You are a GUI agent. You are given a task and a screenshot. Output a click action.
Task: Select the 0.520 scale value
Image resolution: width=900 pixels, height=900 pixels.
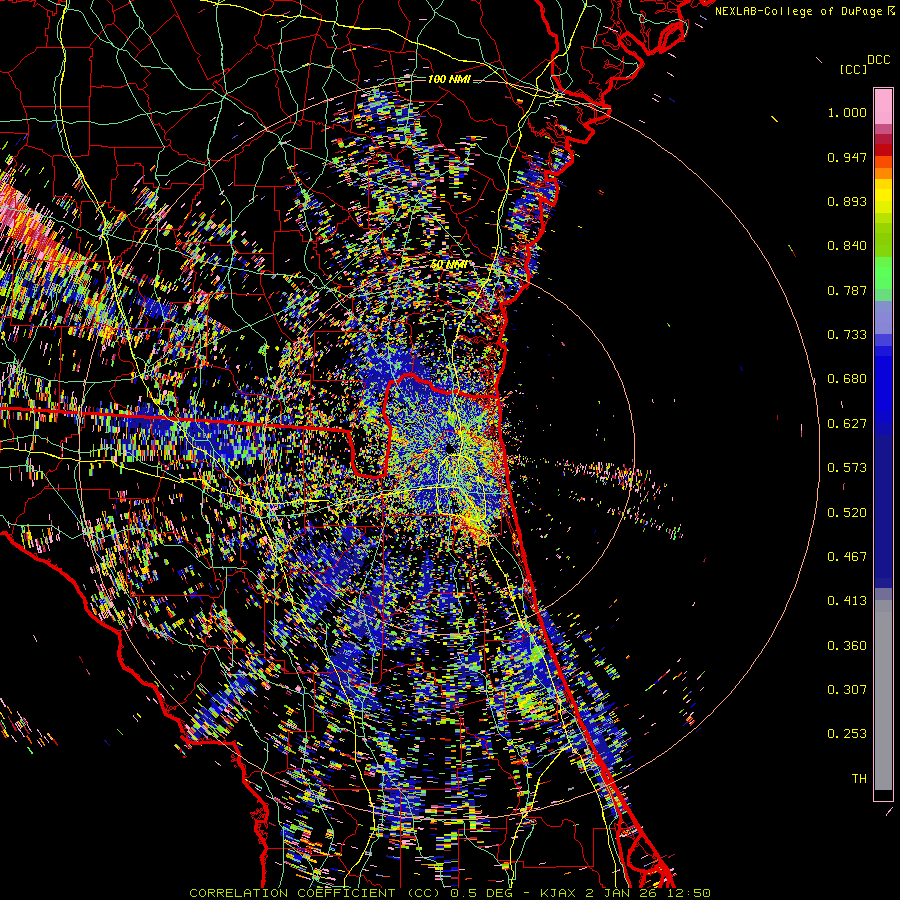(x=847, y=513)
